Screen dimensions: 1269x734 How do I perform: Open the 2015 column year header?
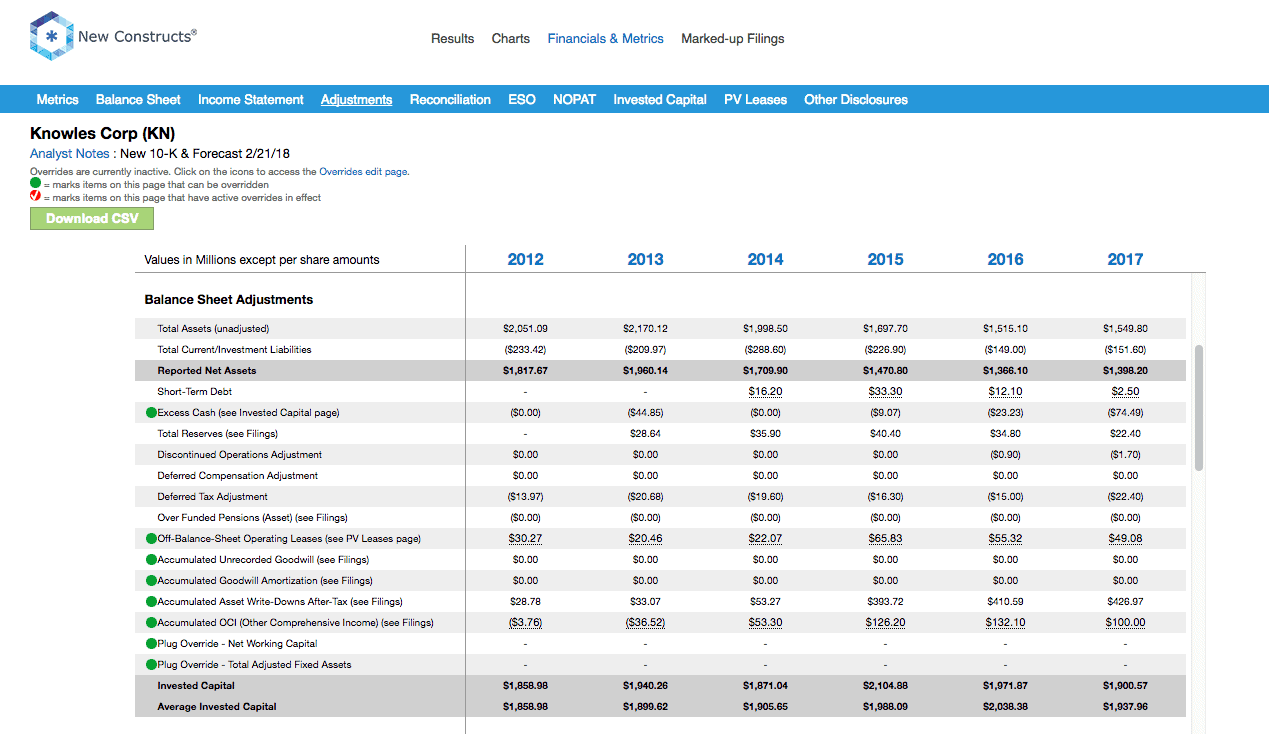coord(885,260)
